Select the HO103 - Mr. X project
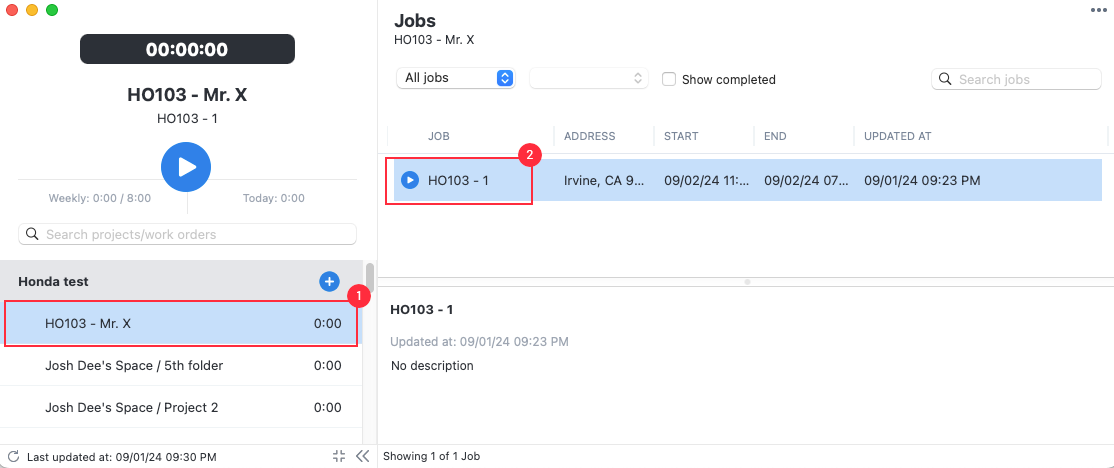1114x468 pixels. click(x=181, y=324)
